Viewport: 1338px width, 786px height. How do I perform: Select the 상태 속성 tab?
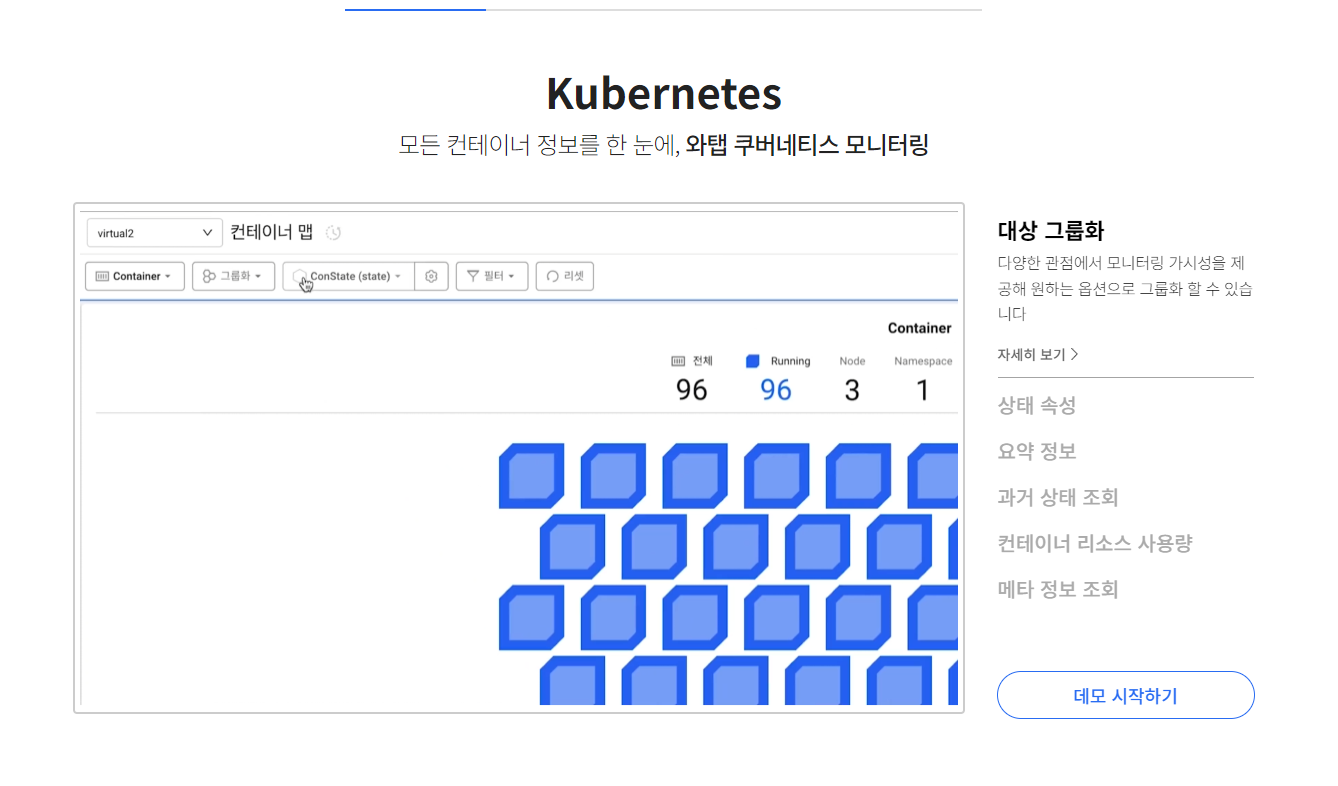[x=1037, y=406]
